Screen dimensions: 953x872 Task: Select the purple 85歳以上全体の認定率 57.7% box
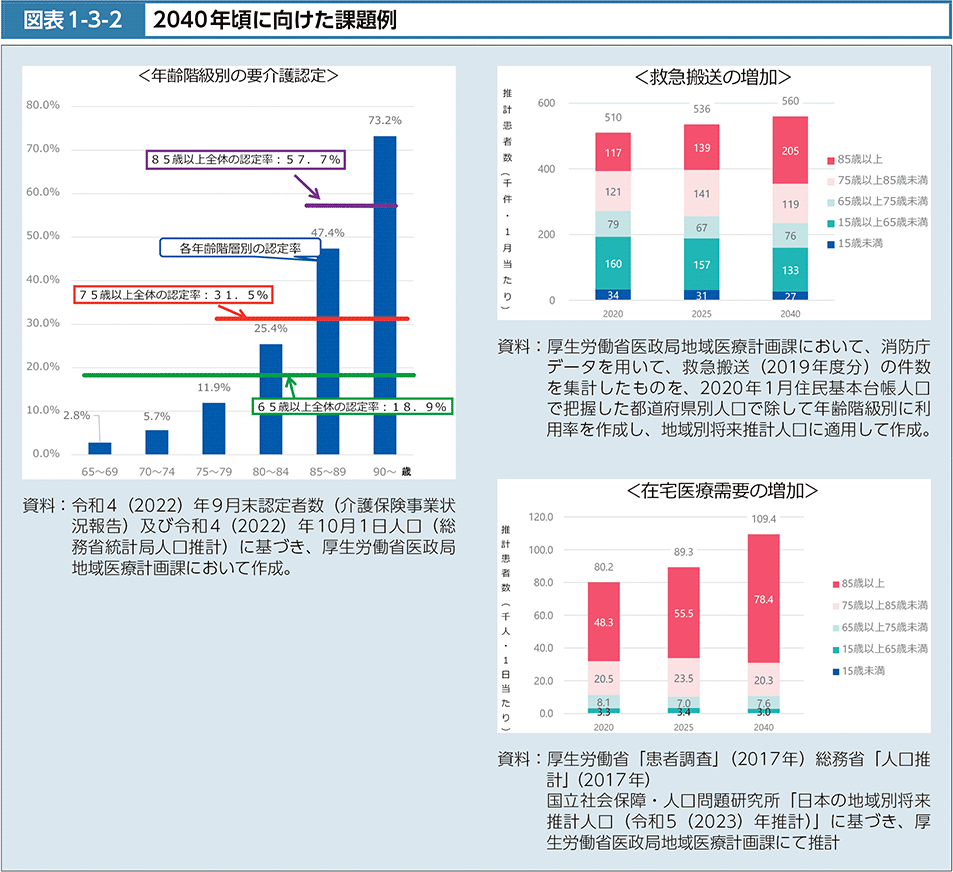coord(246,160)
